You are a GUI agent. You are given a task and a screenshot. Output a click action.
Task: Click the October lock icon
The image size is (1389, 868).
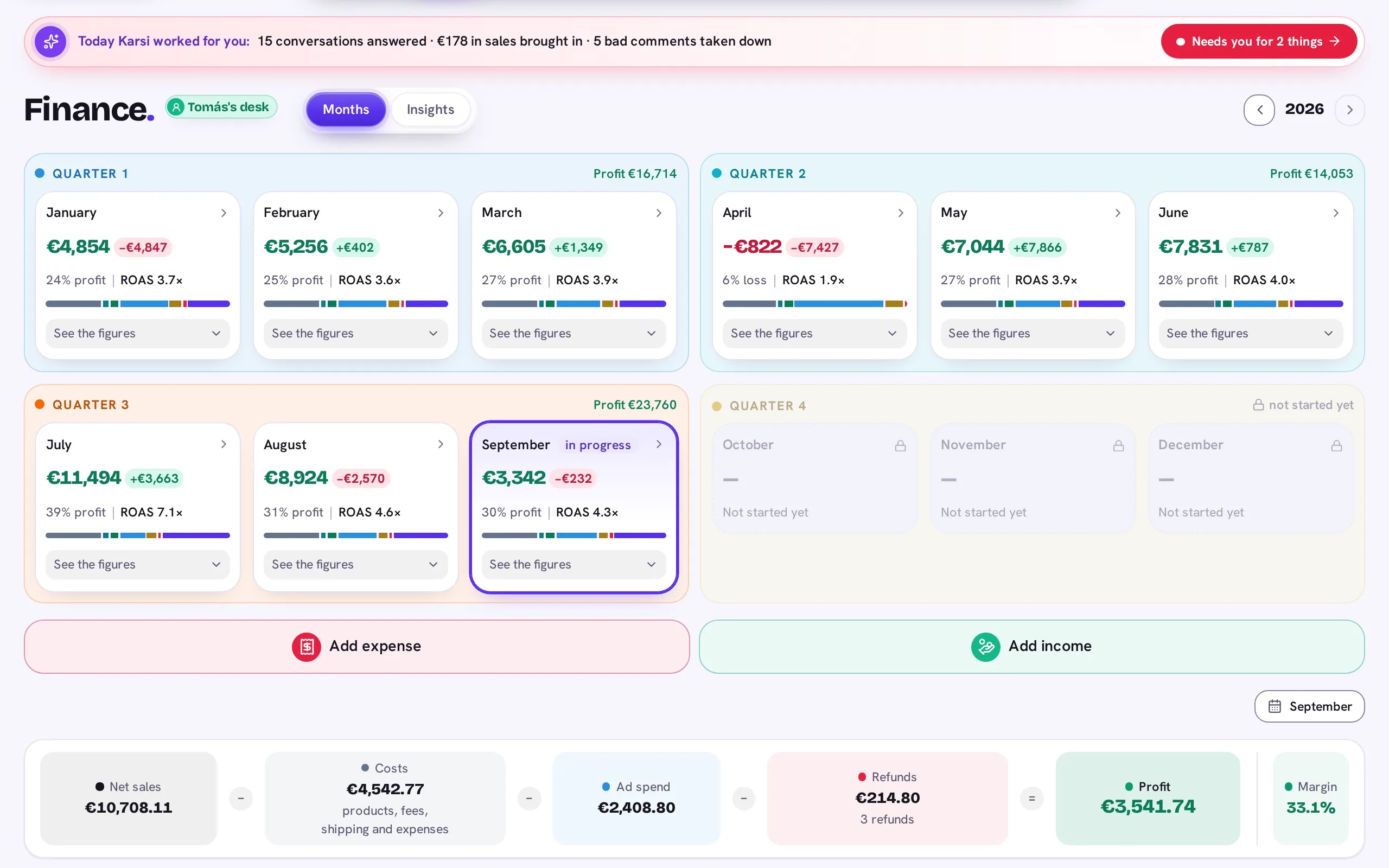coord(901,445)
